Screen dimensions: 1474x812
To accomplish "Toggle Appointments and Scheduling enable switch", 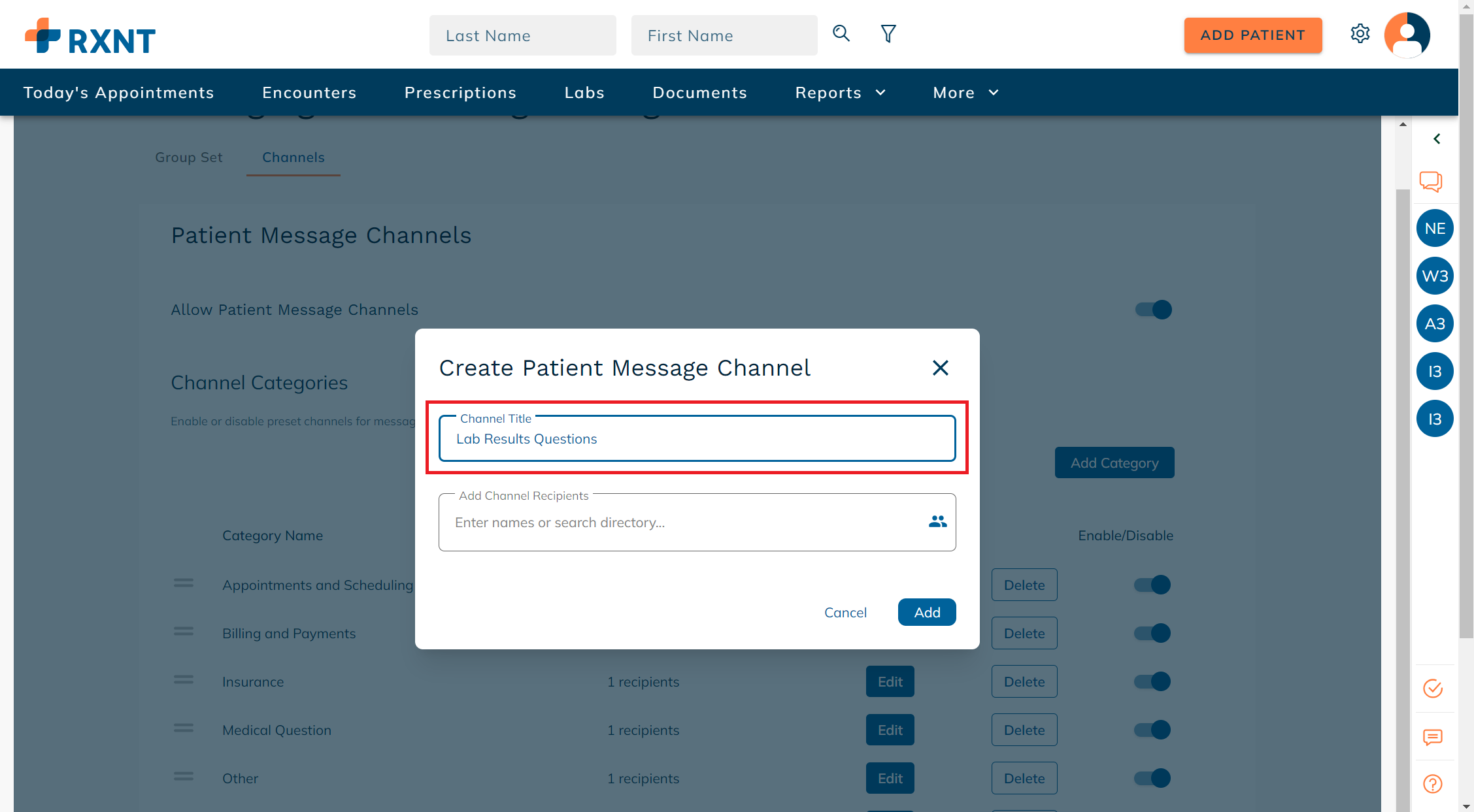I will point(1152,585).
